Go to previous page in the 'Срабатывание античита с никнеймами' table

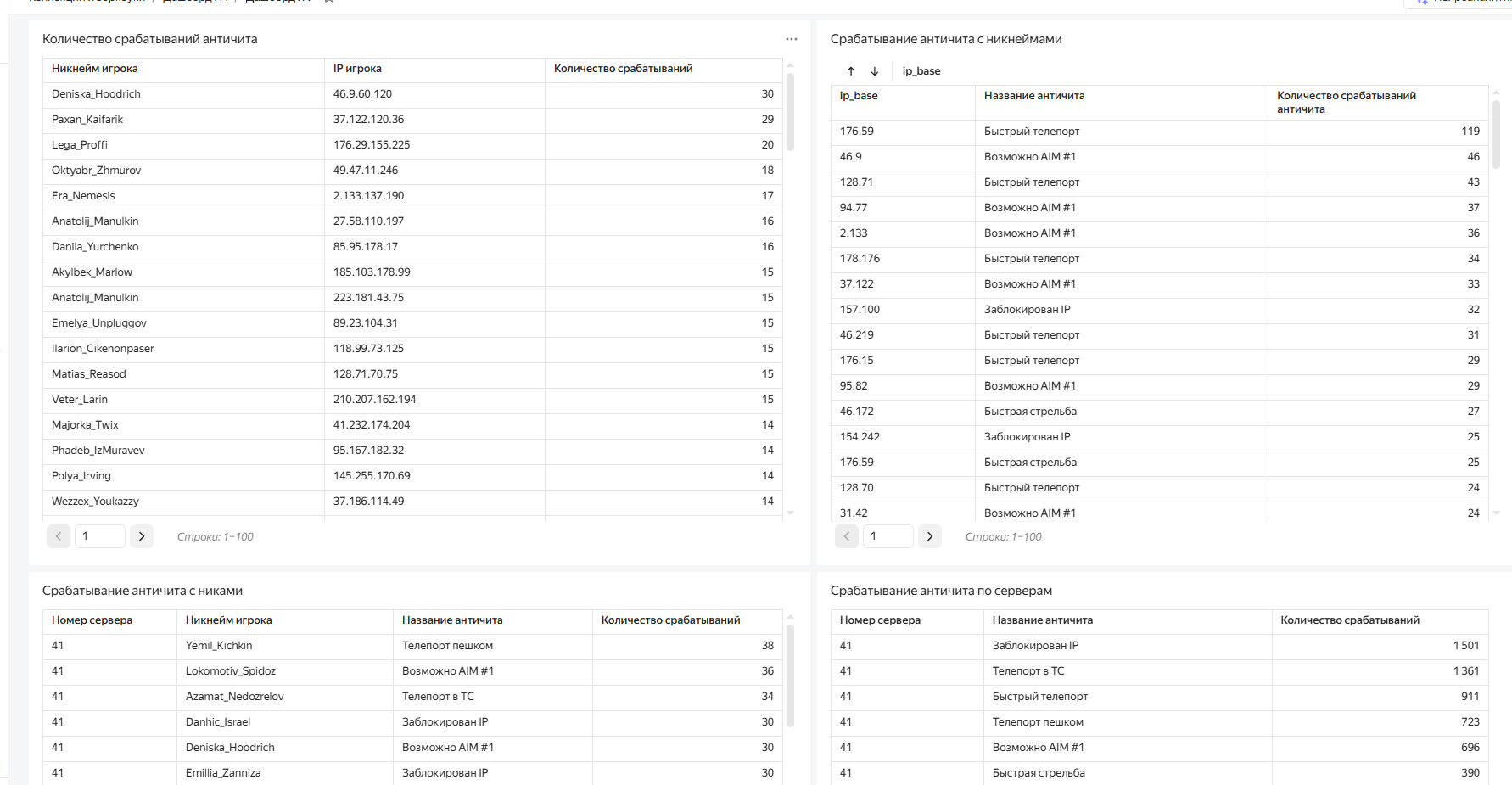(847, 536)
